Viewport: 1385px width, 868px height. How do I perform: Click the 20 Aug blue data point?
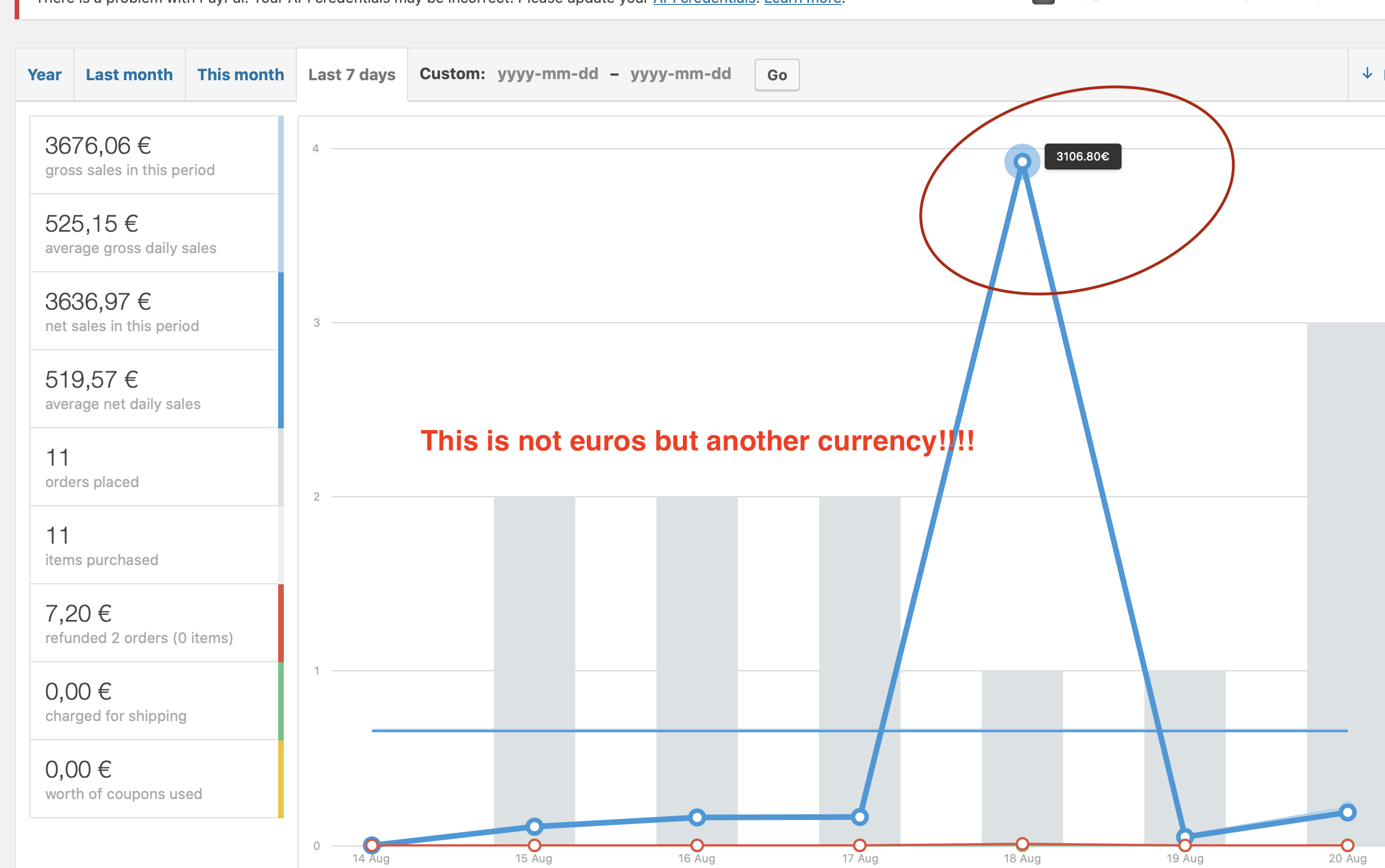pos(1347,812)
